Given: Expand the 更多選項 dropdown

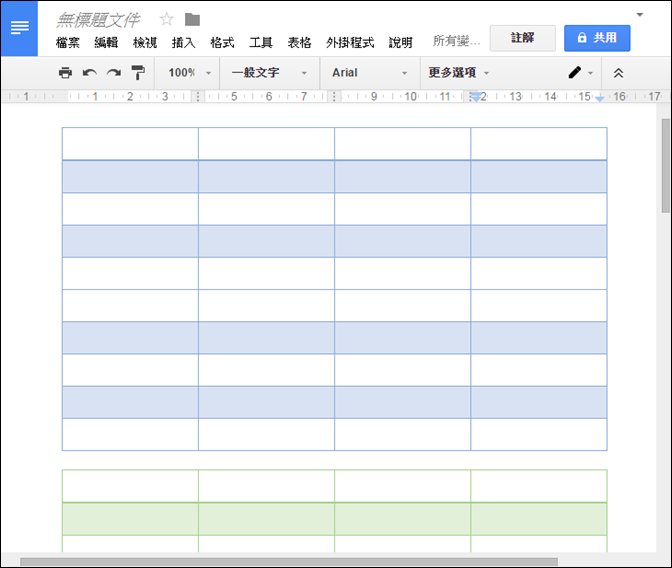Looking at the screenshot, I should (x=459, y=73).
